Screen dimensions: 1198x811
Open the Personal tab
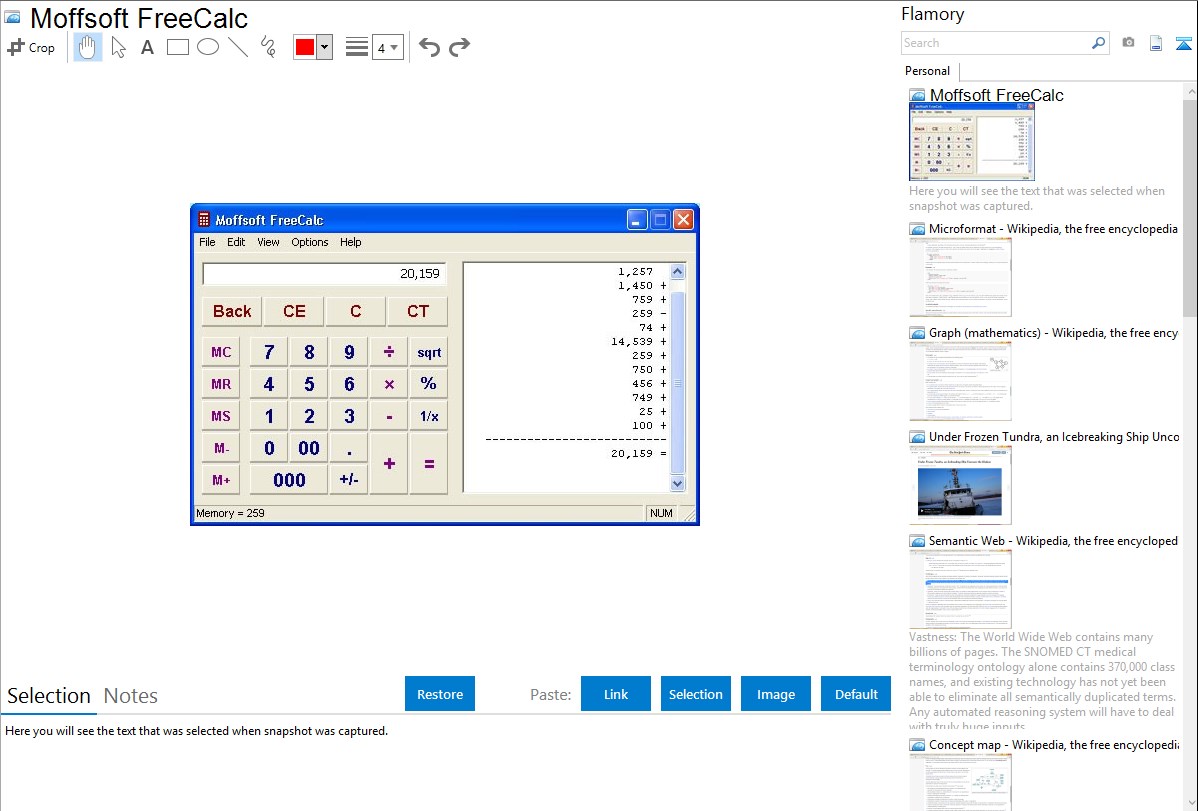tap(927, 71)
